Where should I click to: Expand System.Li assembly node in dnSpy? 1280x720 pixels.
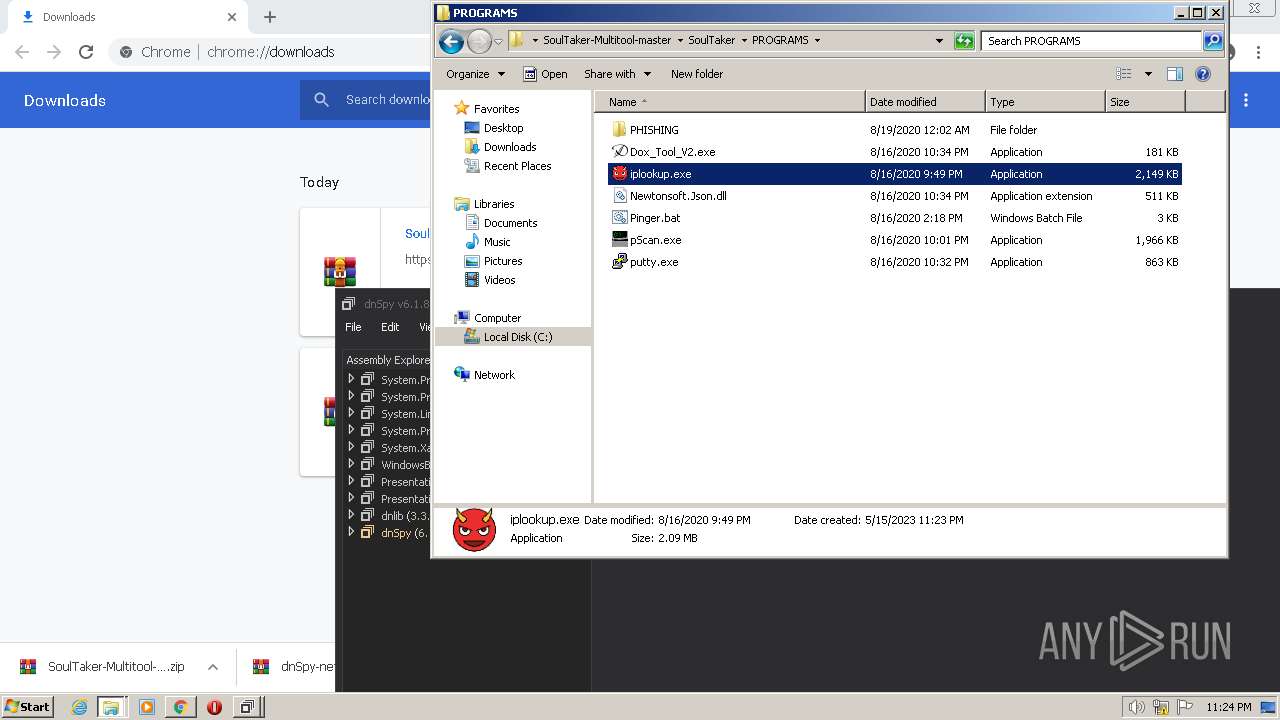pos(351,414)
